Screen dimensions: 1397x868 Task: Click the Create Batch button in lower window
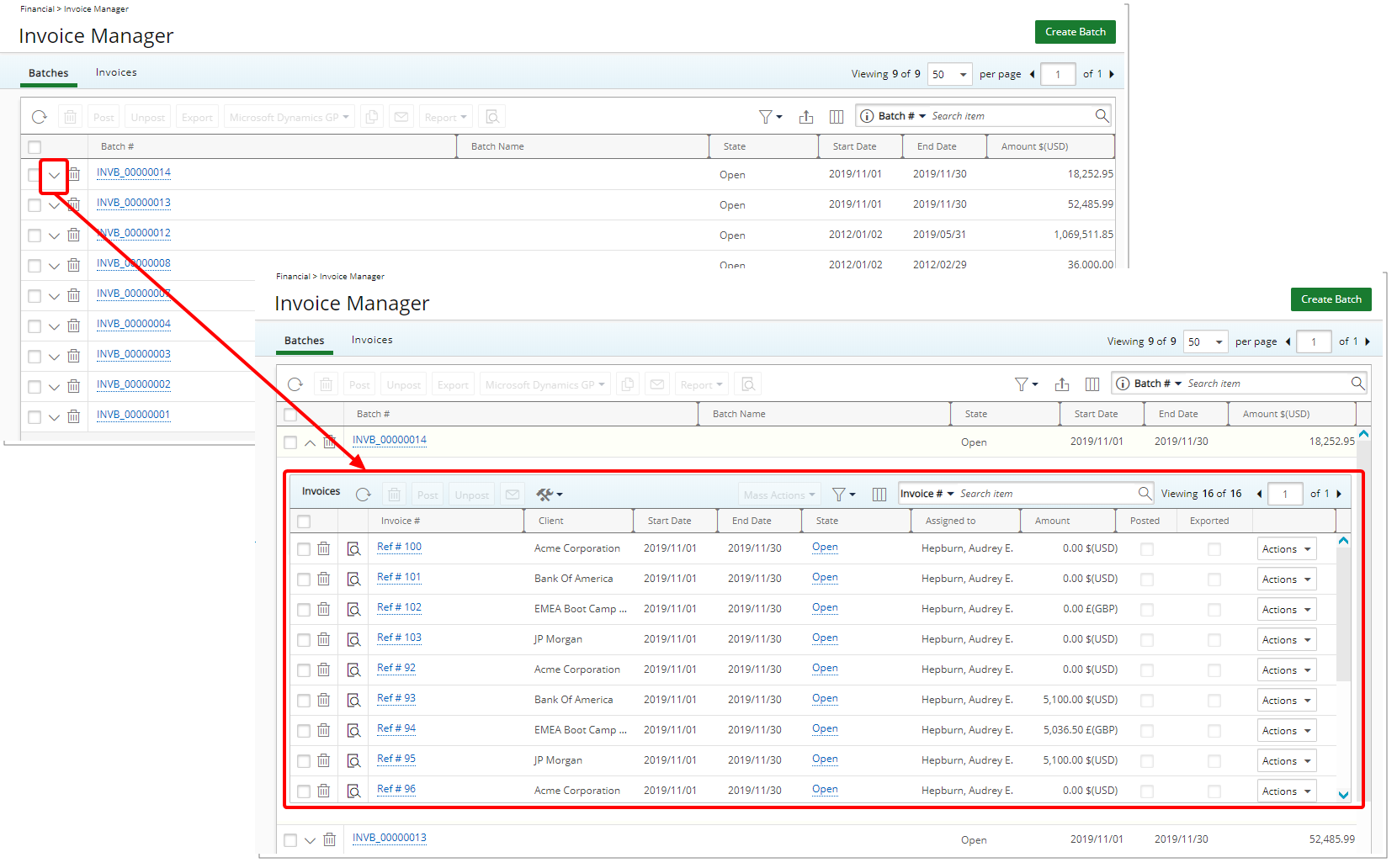click(1331, 299)
